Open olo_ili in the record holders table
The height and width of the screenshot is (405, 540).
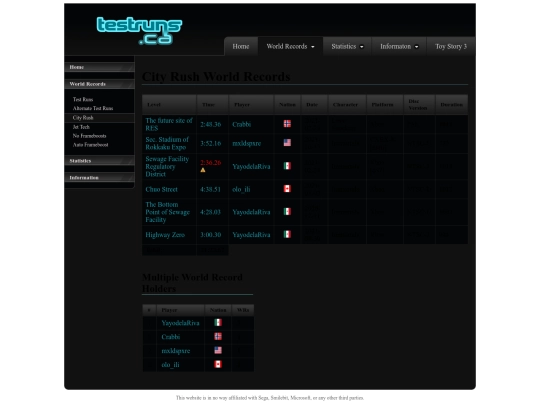coord(170,365)
